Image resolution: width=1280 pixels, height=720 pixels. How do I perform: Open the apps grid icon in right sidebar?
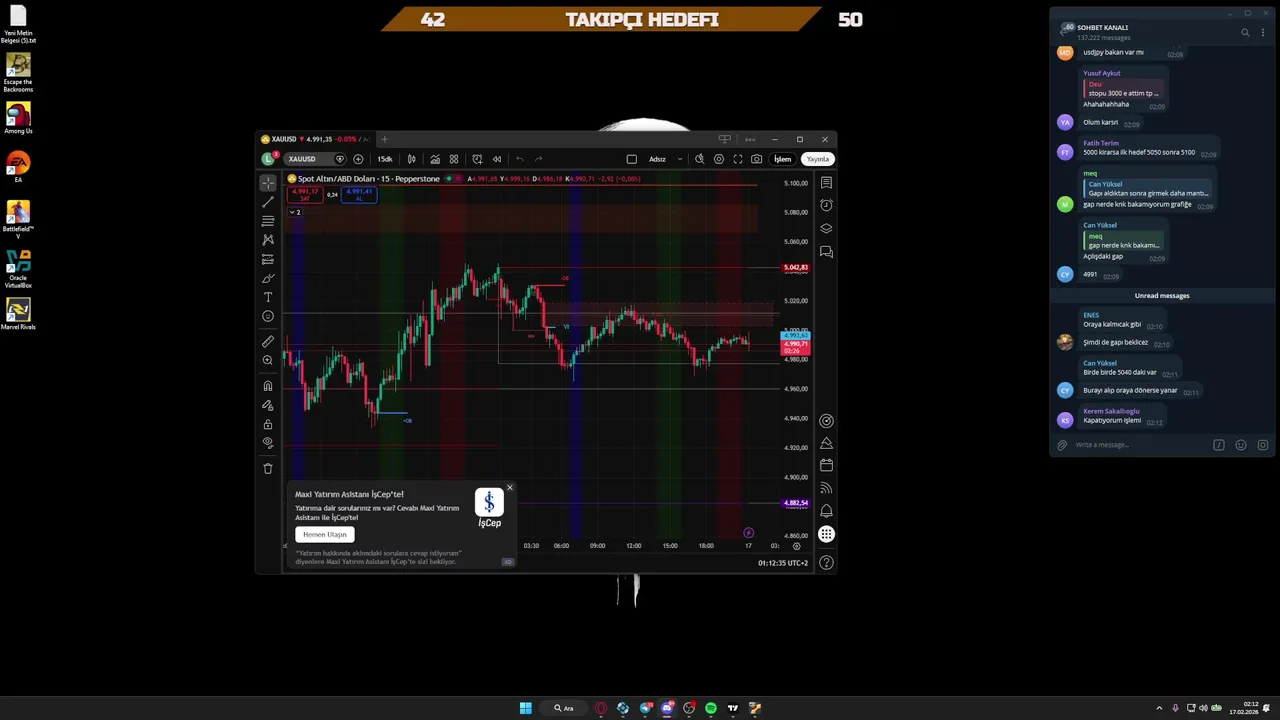[826, 534]
